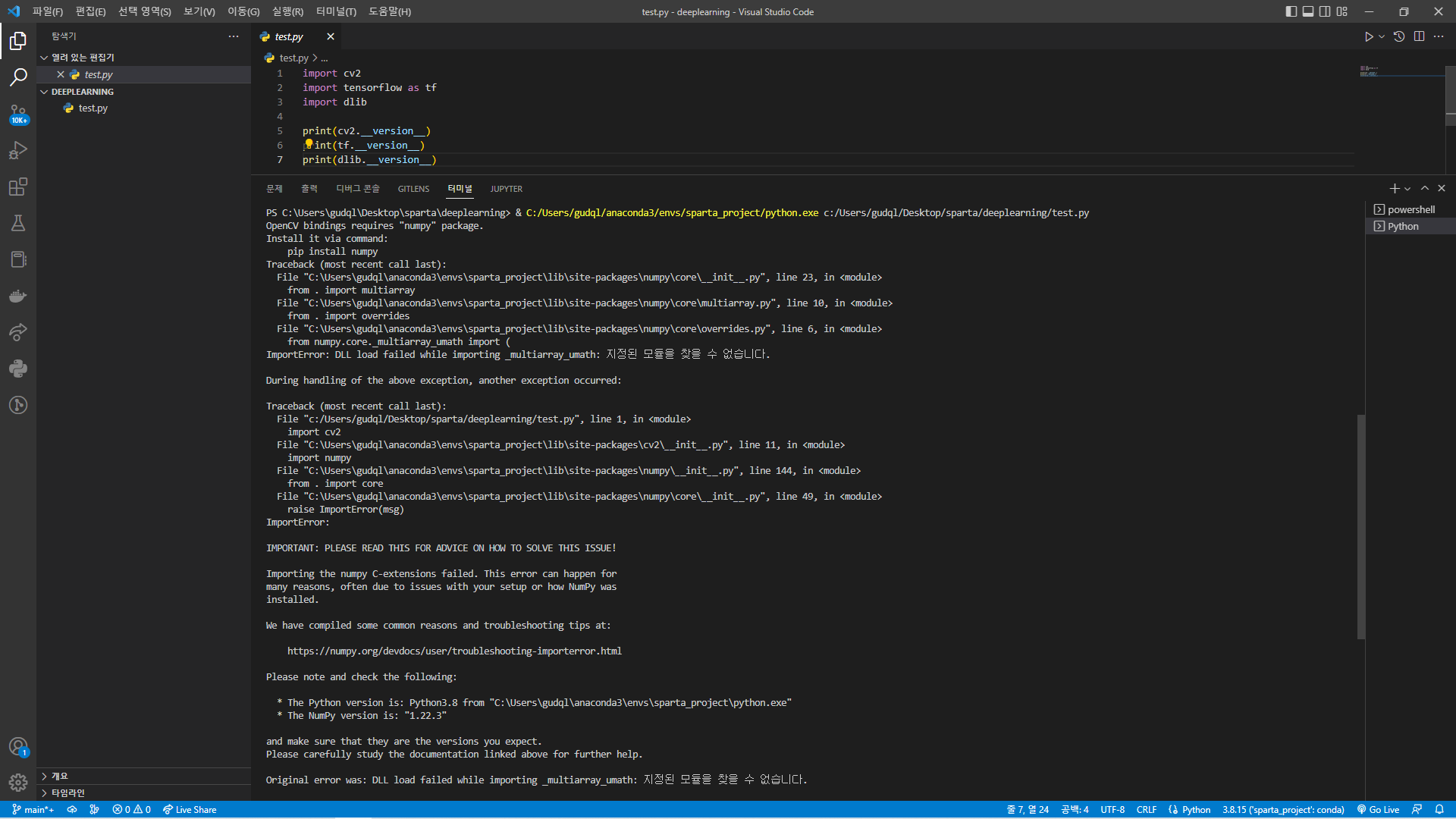Switch to the JUPYTER panel tab
1456x819 pixels.
506,188
